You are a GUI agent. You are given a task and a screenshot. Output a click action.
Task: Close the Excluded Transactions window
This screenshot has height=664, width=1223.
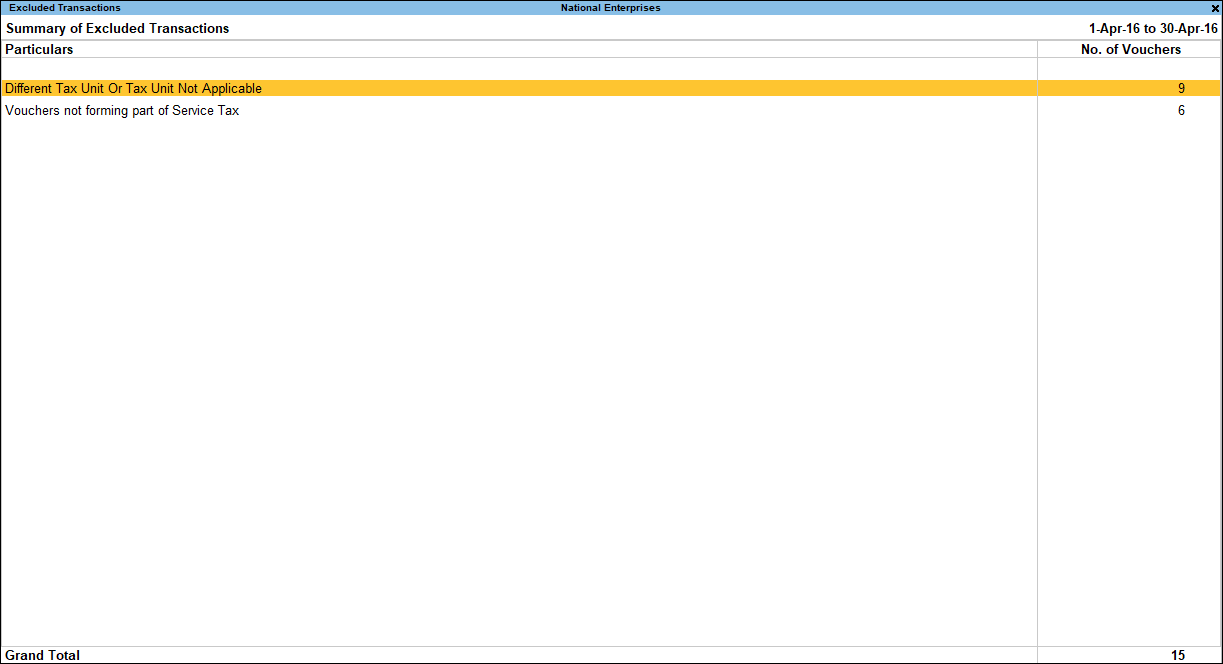[x=1214, y=8]
